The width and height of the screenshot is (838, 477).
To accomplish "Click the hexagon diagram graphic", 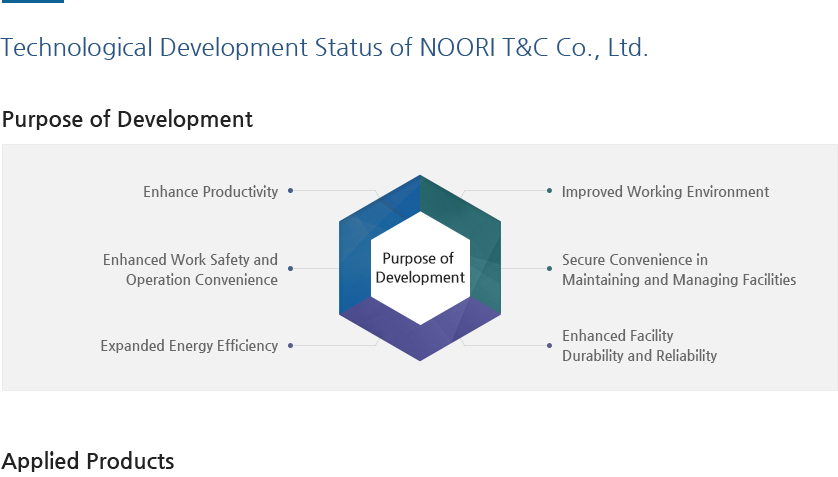I will pyautogui.click(x=420, y=268).
